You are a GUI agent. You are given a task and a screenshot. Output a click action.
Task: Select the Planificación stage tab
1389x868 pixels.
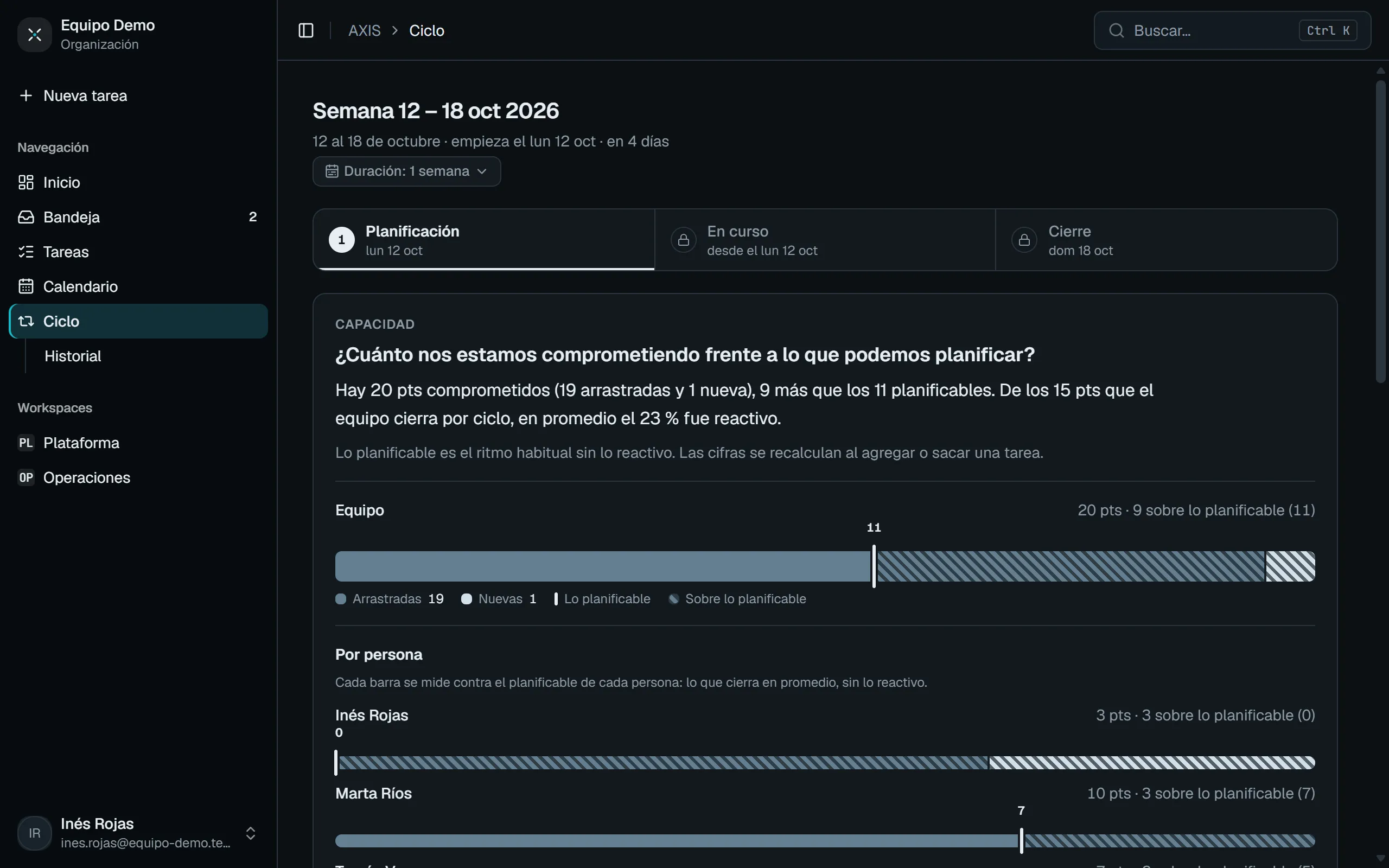coord(484,240)
